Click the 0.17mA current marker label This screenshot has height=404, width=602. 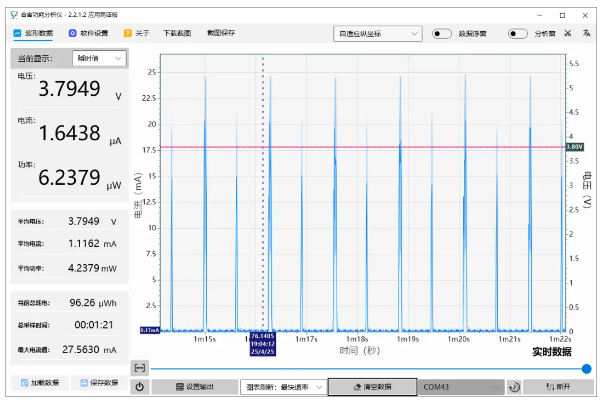[150, 330]
